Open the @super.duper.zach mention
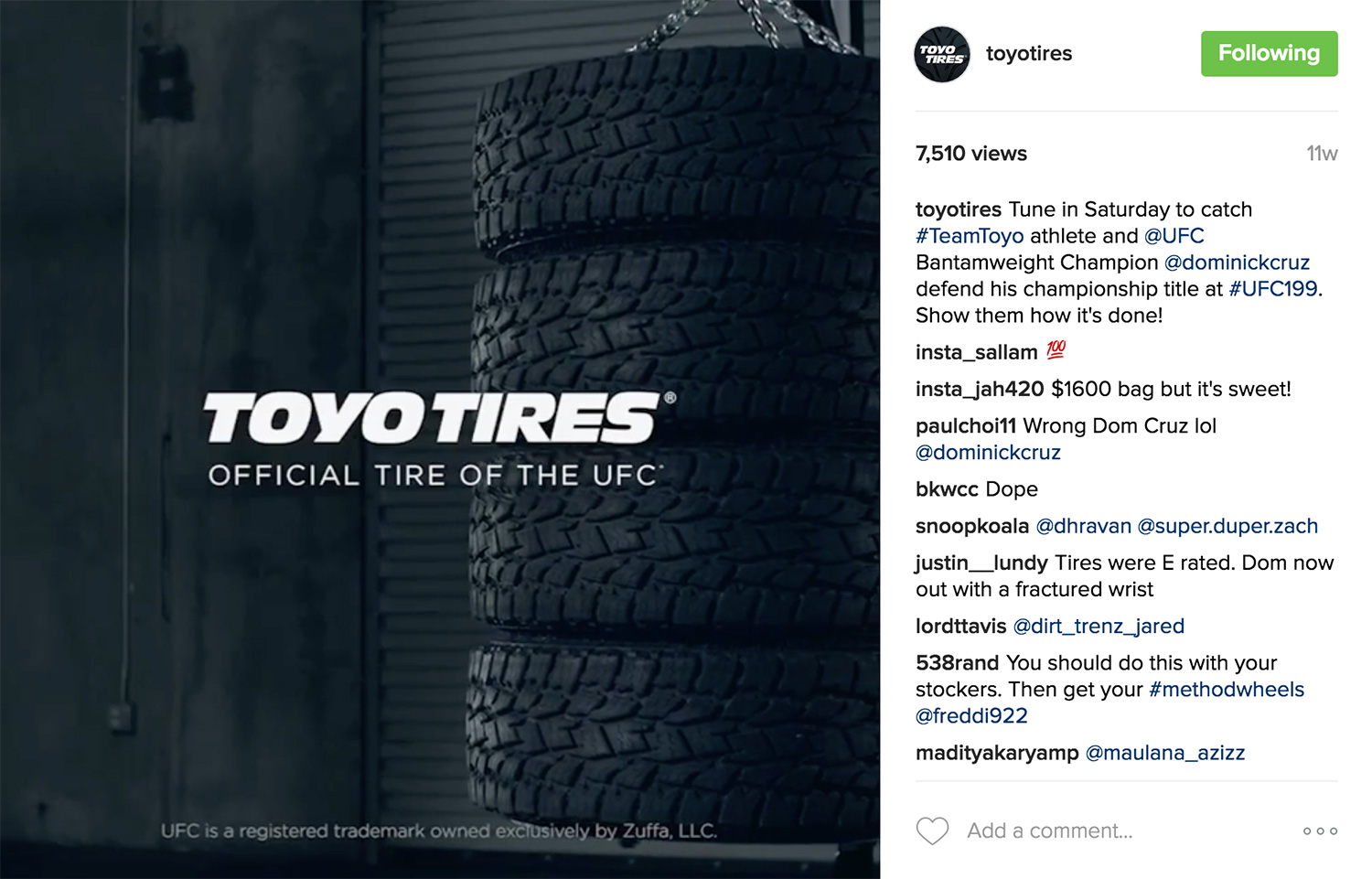Image resolution: width=1372 pixels, height=879 pixels. click(x=1227, y=526)
